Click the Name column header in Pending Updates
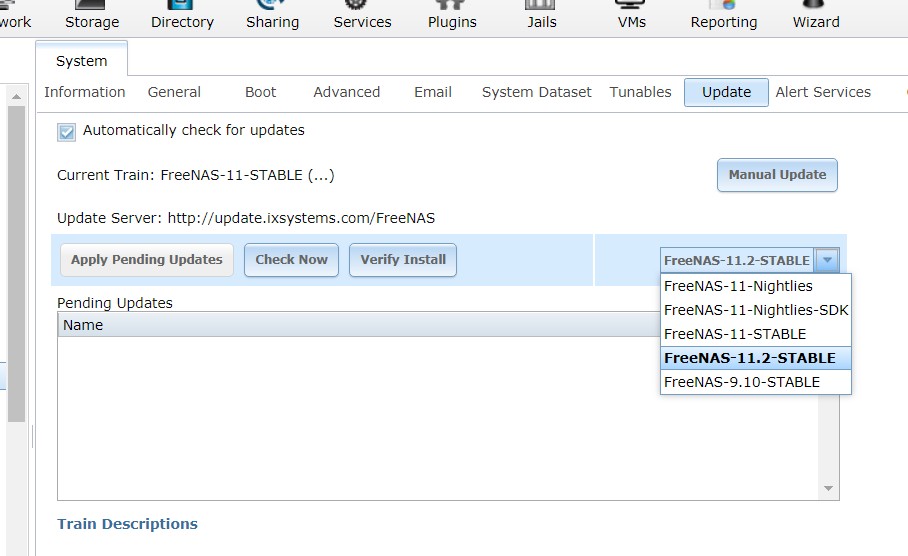 coord(358,325)
